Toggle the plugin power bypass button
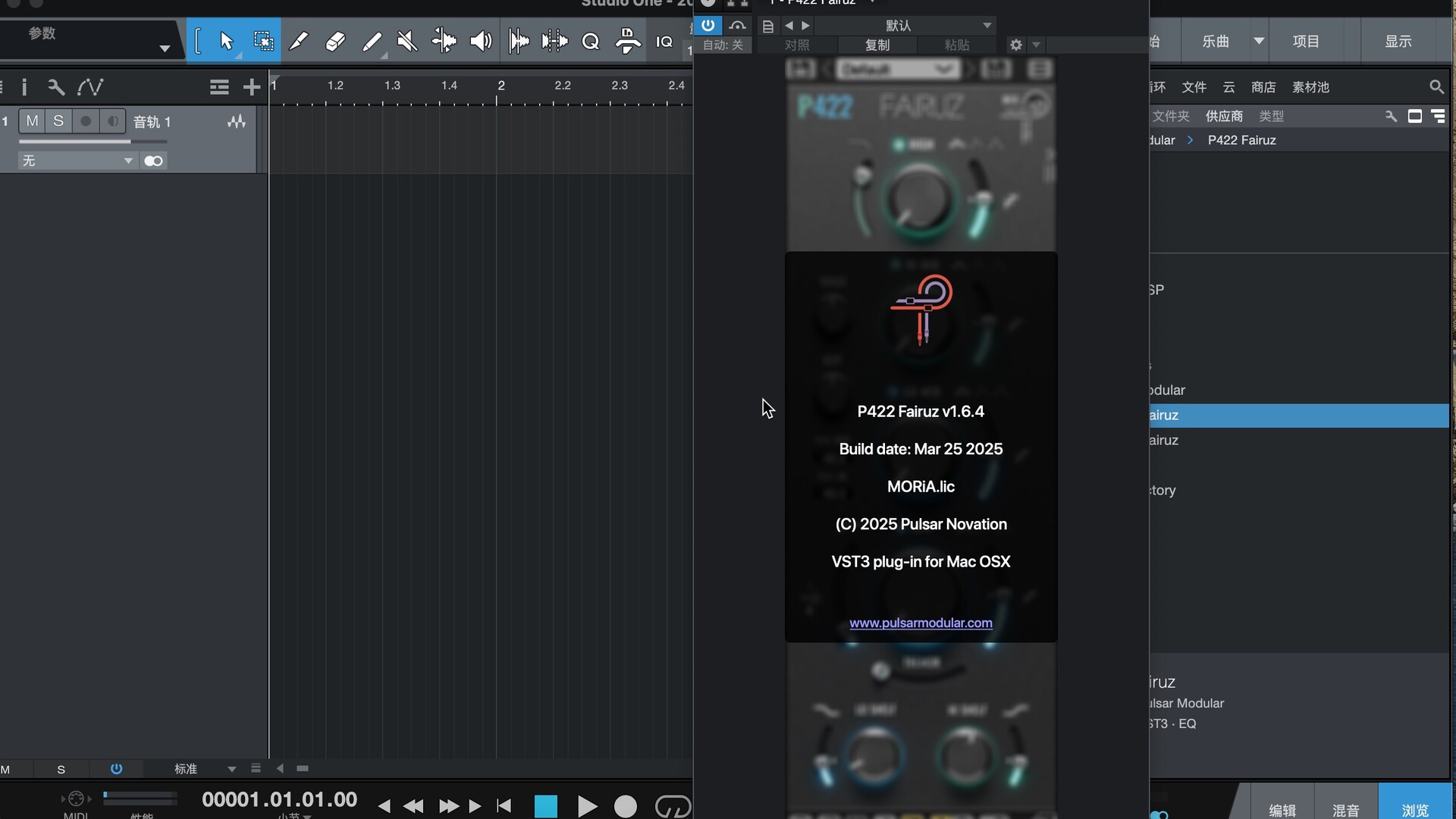This screenshot has height=819, width=1456. coord(708,25)
